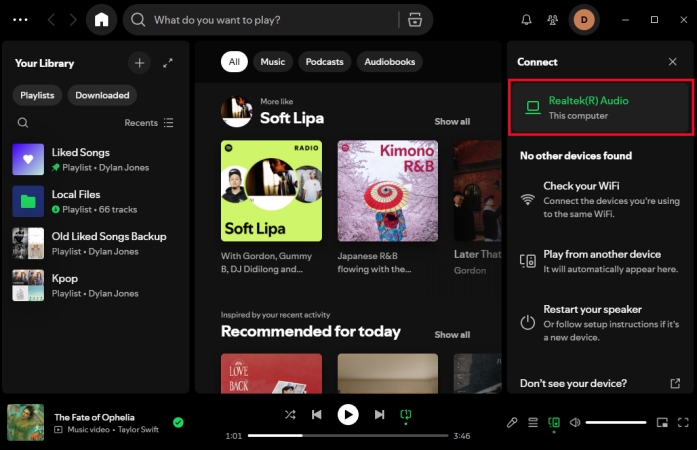Click the search magnifier icon in top bar
Viewport: 697px width, 450px height.
pos(138,20)
